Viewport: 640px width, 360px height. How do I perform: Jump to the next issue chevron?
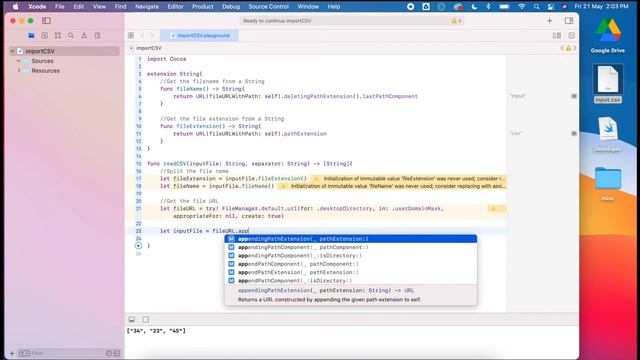(575, 48)
